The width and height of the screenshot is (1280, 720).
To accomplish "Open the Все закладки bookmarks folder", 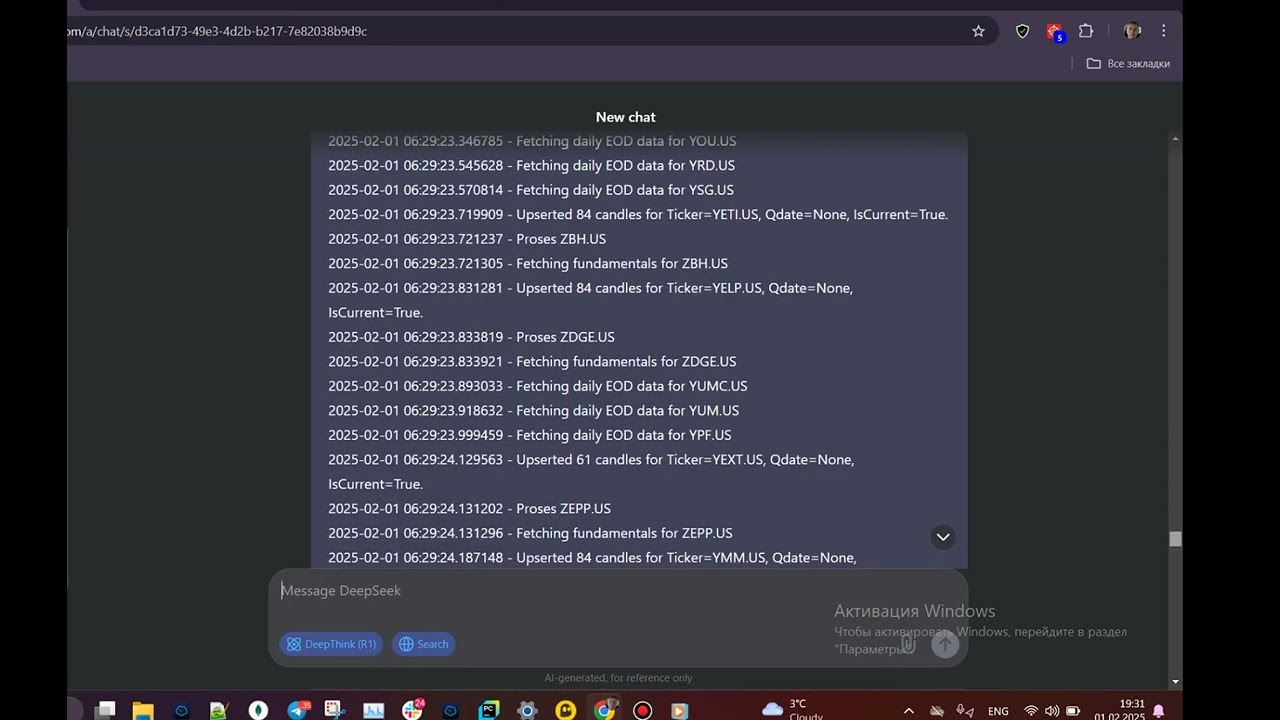I will tap(1128, 63).
